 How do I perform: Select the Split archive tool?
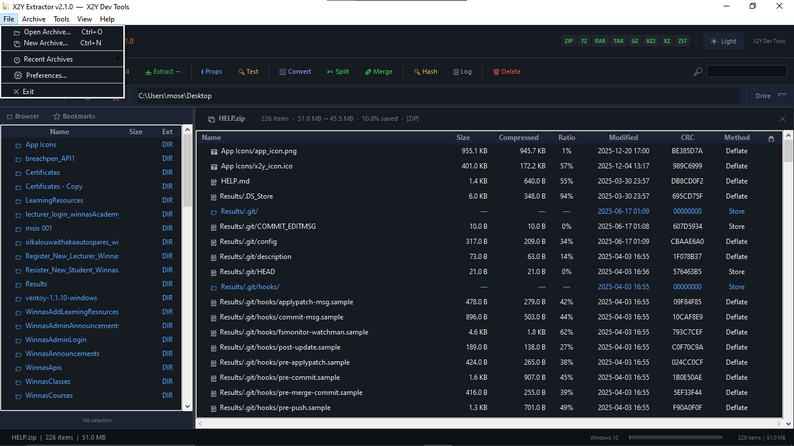pos(338,72)
